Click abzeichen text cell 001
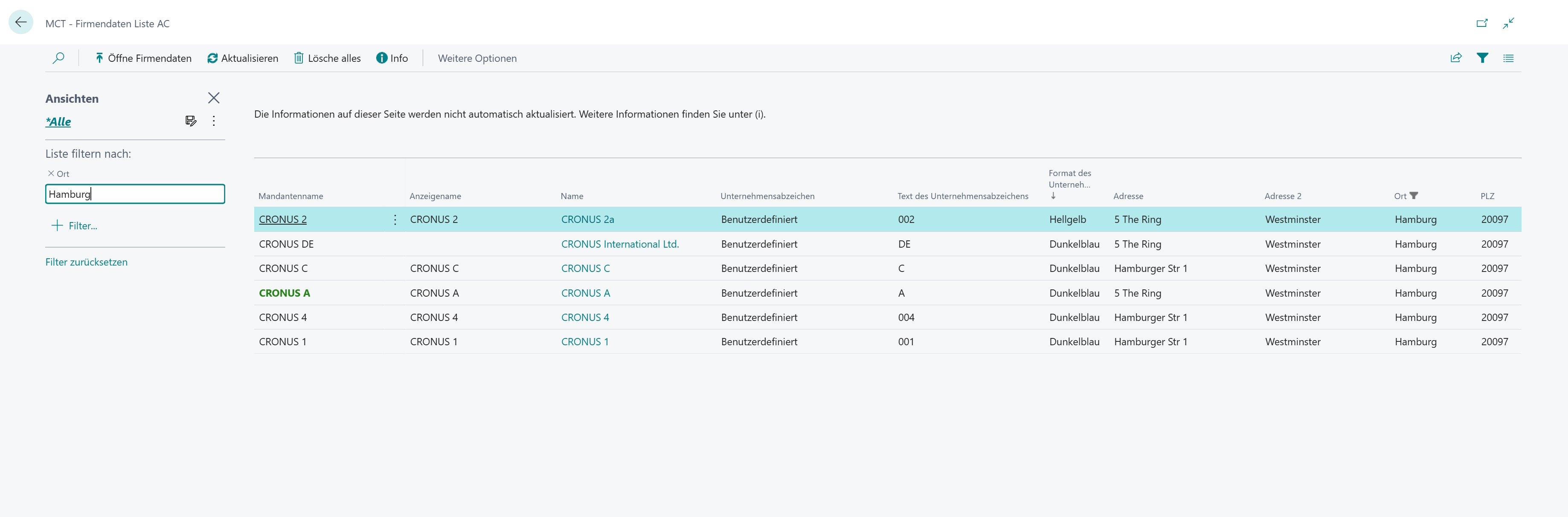 [x=906, y=342]
